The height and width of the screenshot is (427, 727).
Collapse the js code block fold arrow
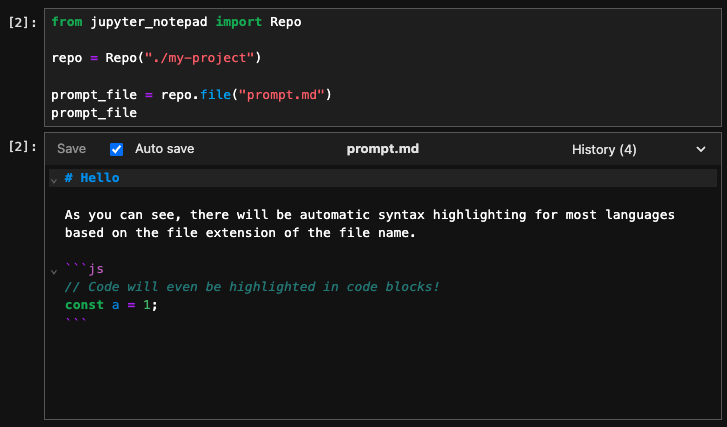(x=54, y=271)
